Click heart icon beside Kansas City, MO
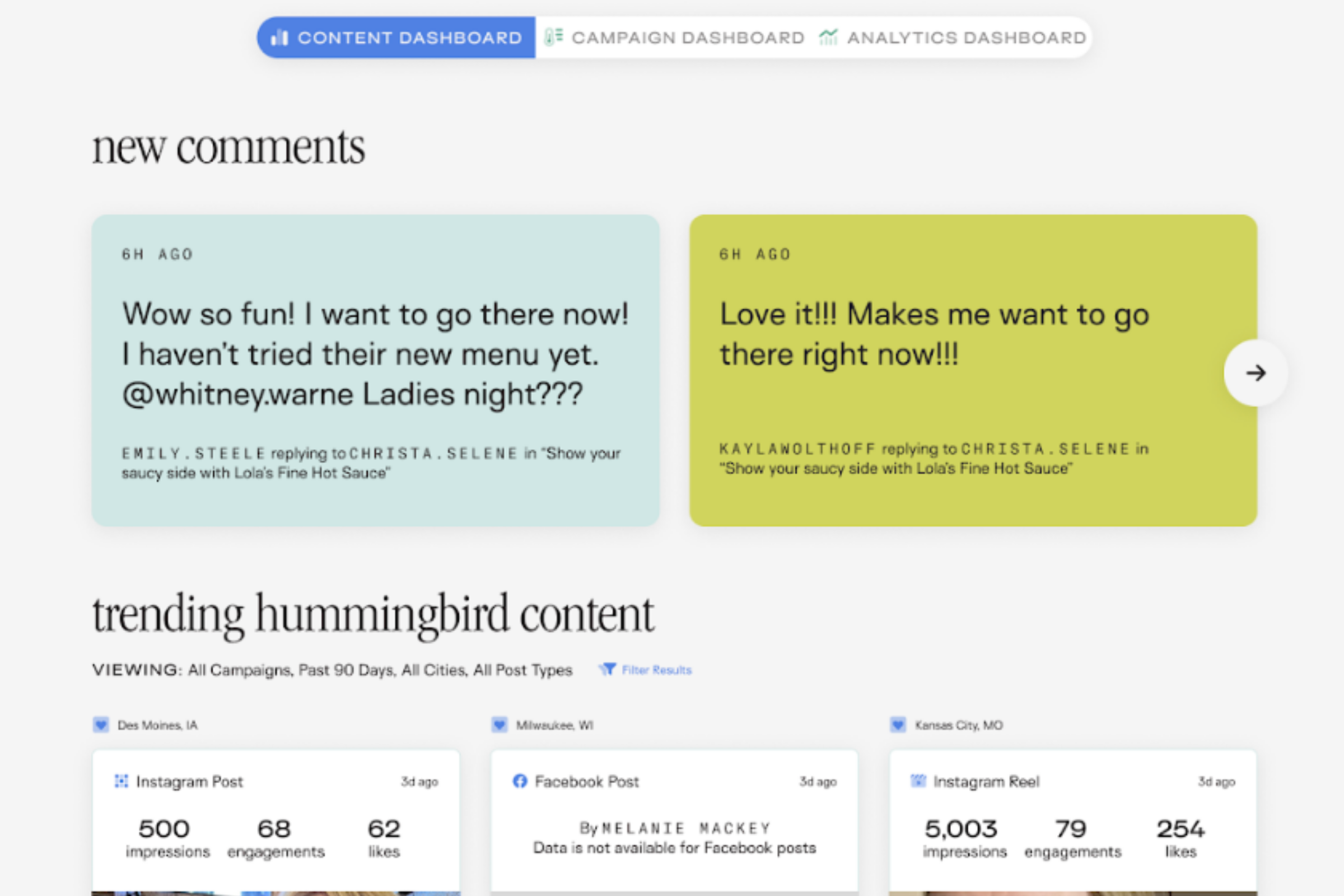Image resolution: width=1344 pixels, height=896 pixels. [x=898, y=725]
